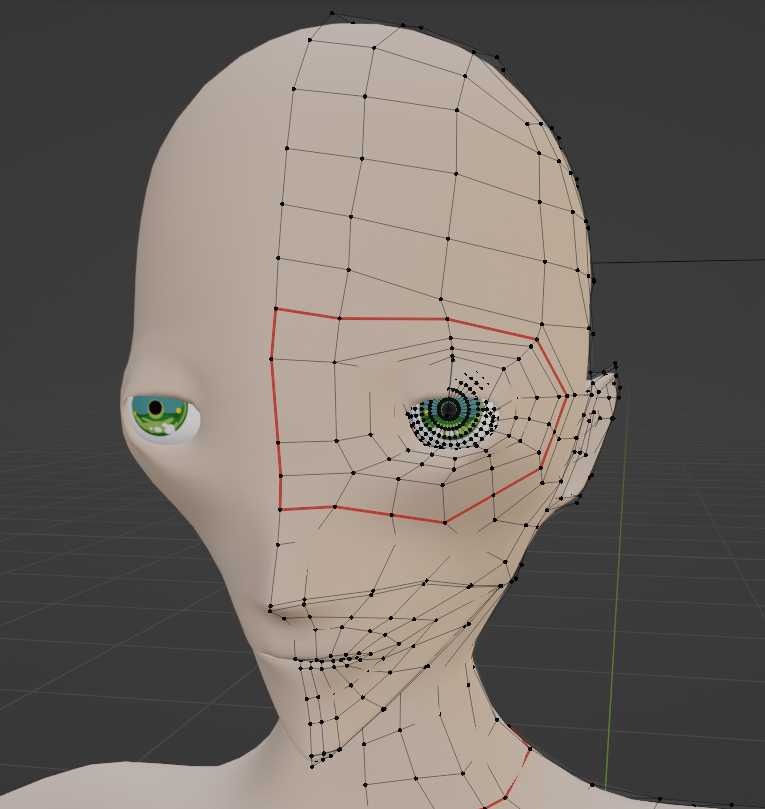The image size is (765, 809).
Task: Select the left vertical red seam edge
Action: click(x=275, y=410)
